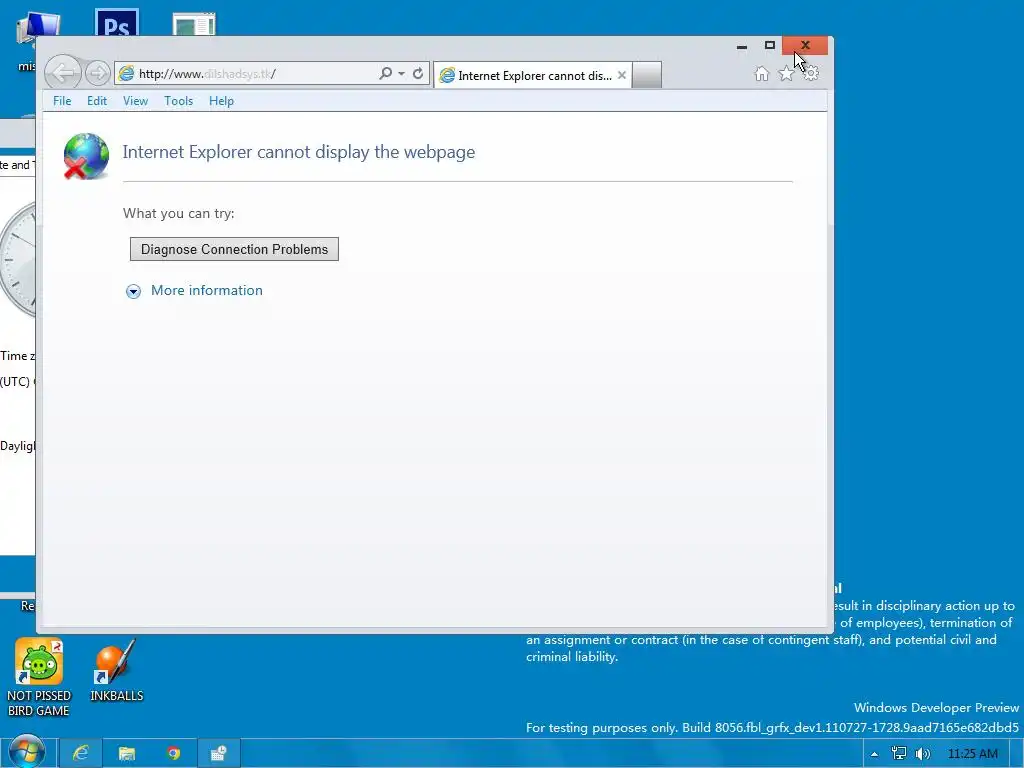Open the Windows Start orb
The width and height of the screenshot is (1024, 768).
tap(27, 752)
